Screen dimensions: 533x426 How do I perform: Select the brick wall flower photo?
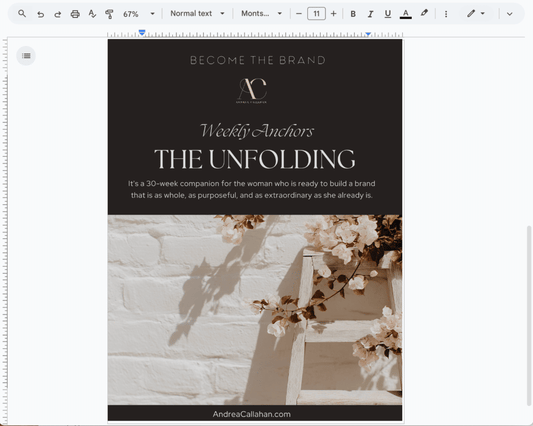coord(255,310)
